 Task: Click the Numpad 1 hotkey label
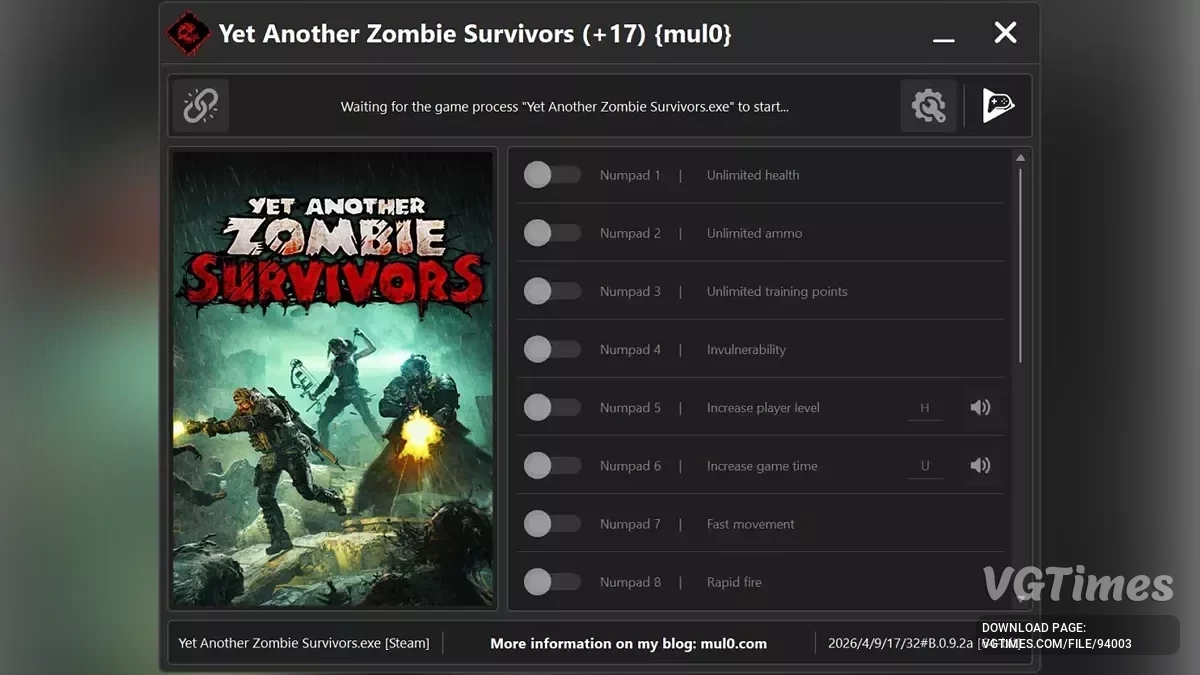click(x=630, y=175)
